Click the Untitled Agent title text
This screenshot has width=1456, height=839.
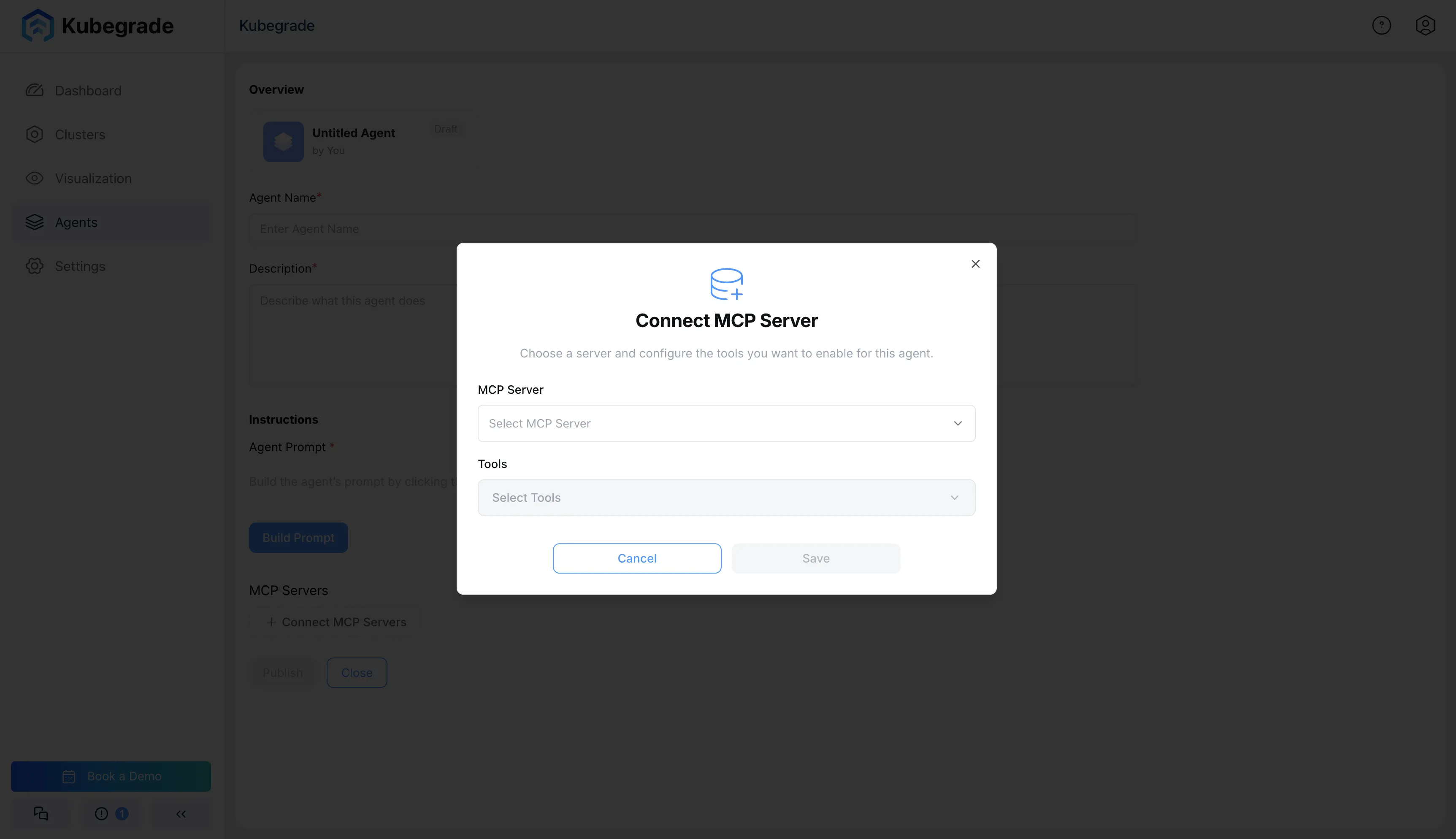point(353,133)
